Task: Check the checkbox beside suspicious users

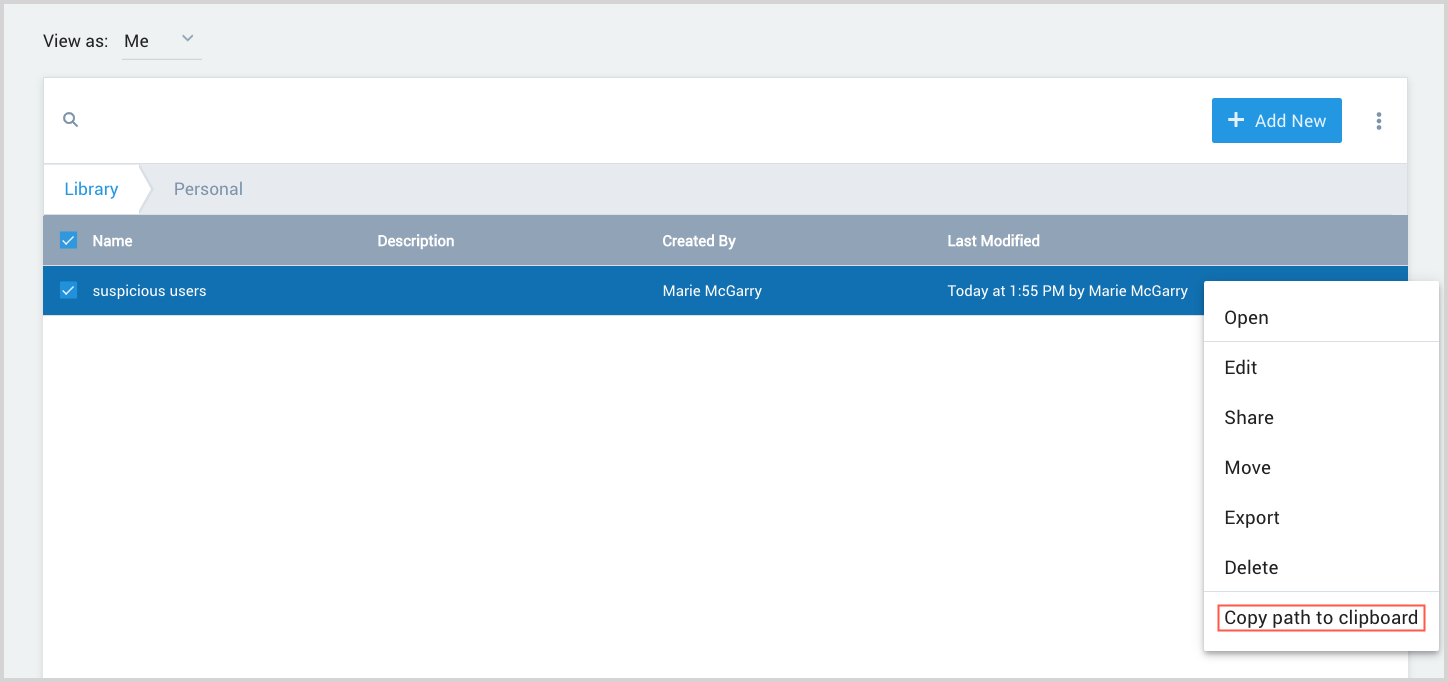Action: (x=68, y=290)
